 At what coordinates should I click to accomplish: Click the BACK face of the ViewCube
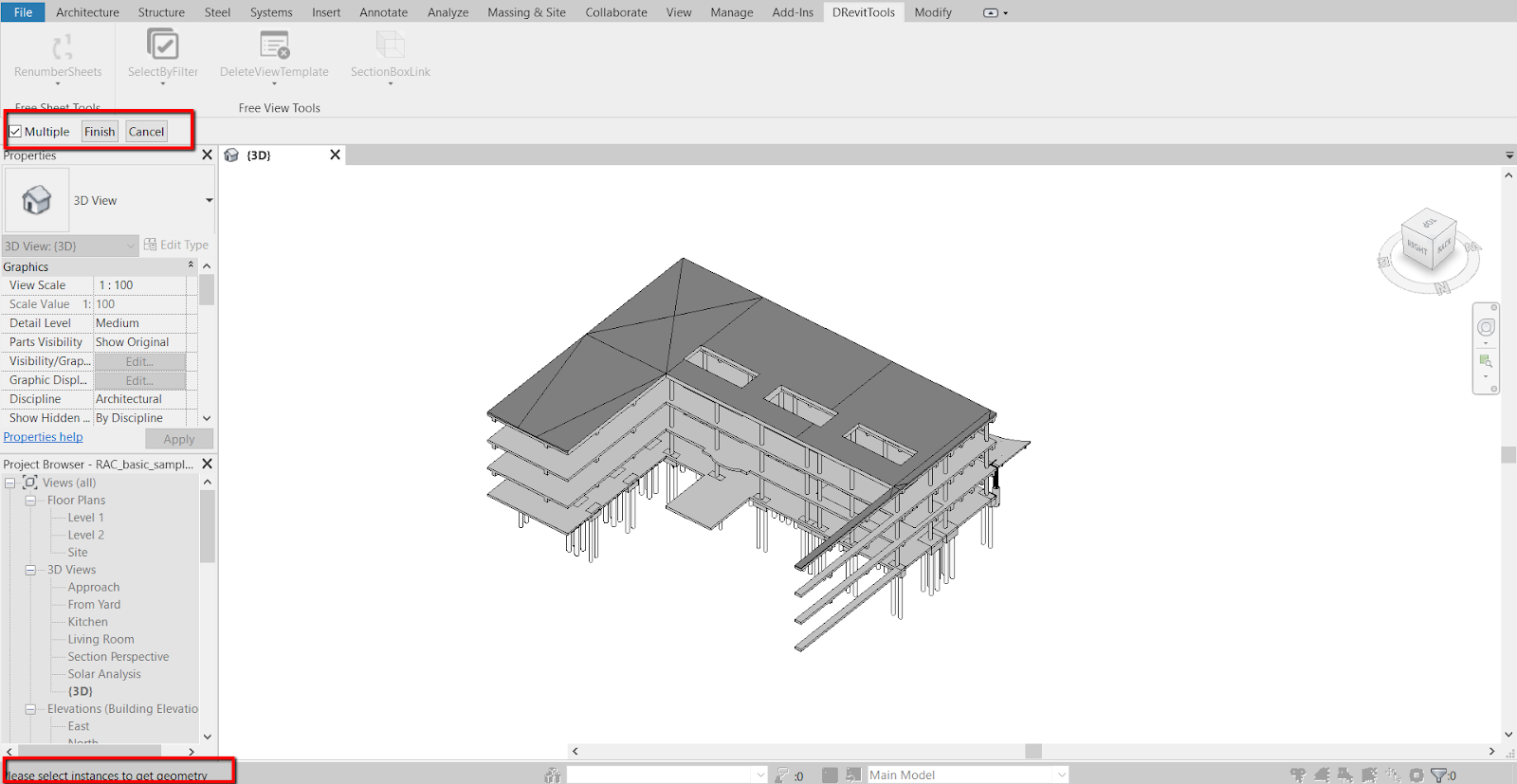pyautogui.click(x=1443, y=246)
